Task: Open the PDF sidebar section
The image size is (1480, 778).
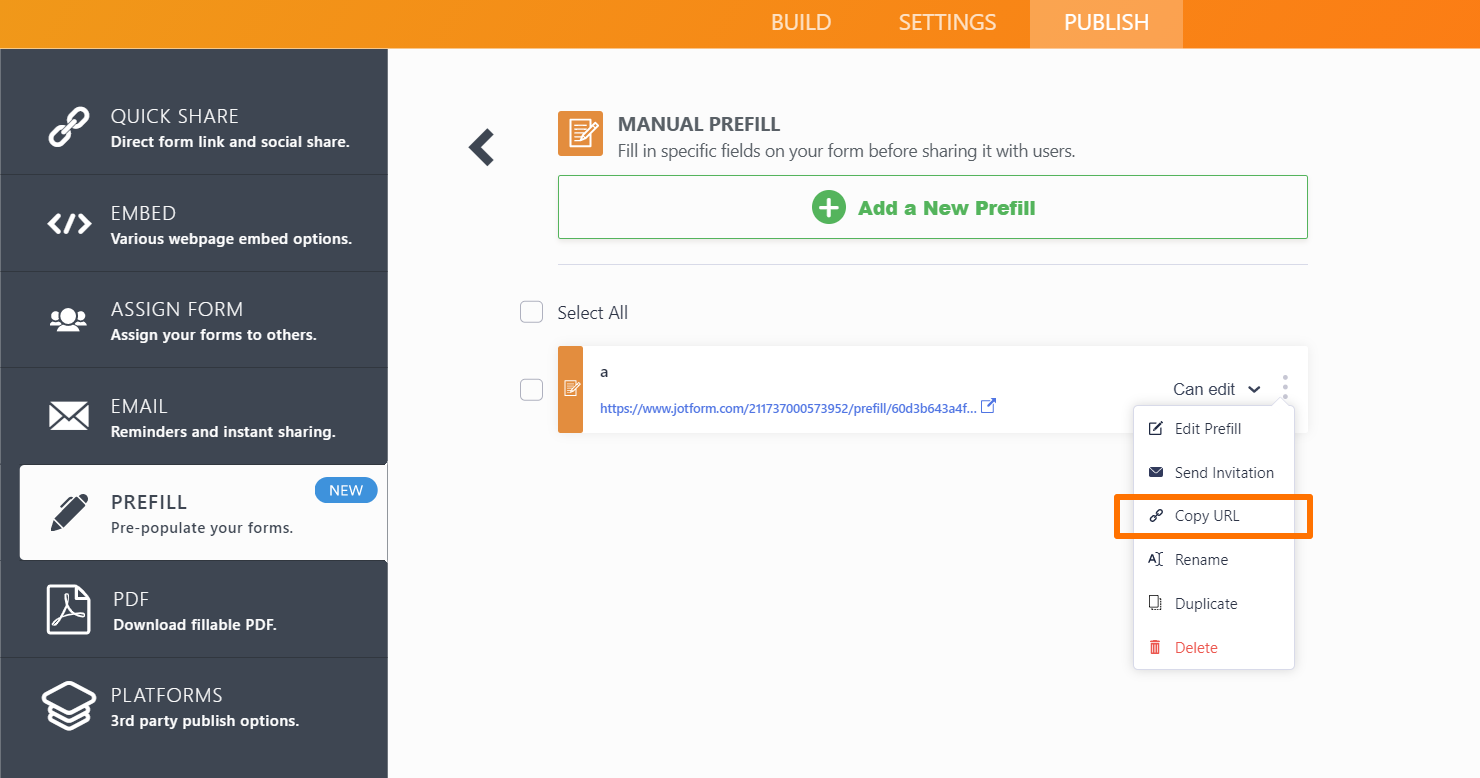Action: tap(194, 609)
